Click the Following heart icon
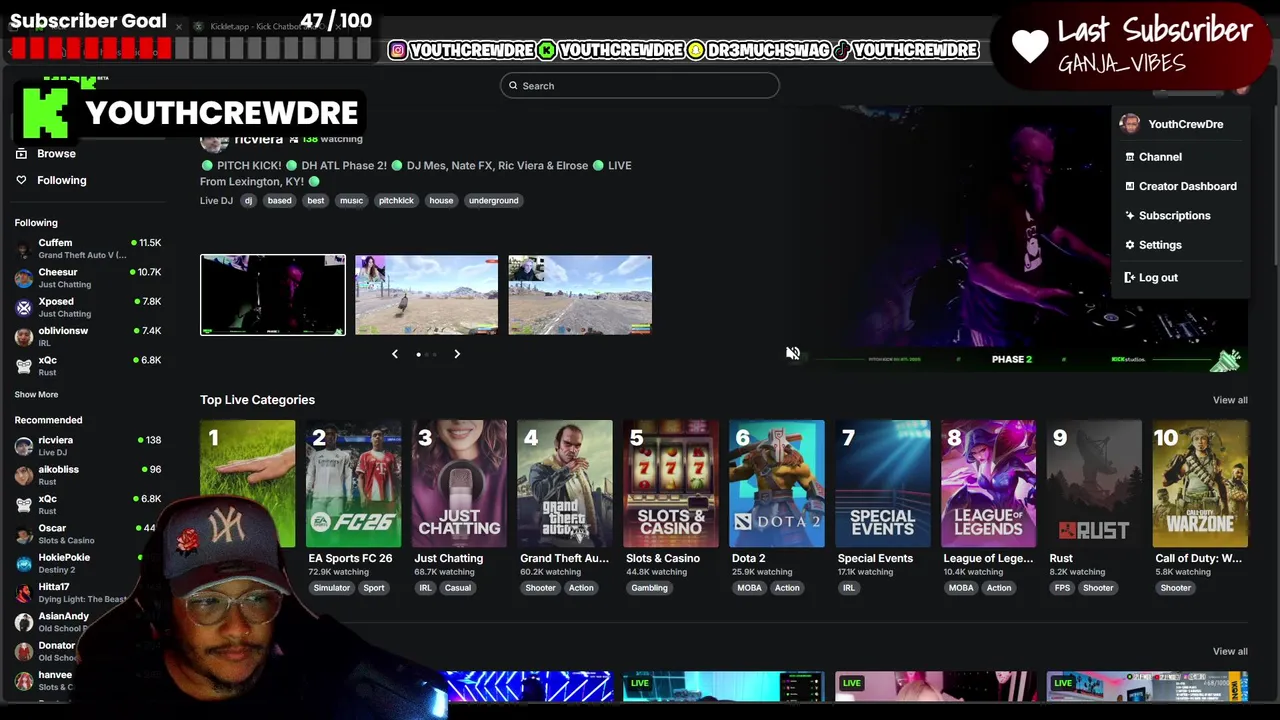The width and height of the screenshot is (1280, 720). 21,180
